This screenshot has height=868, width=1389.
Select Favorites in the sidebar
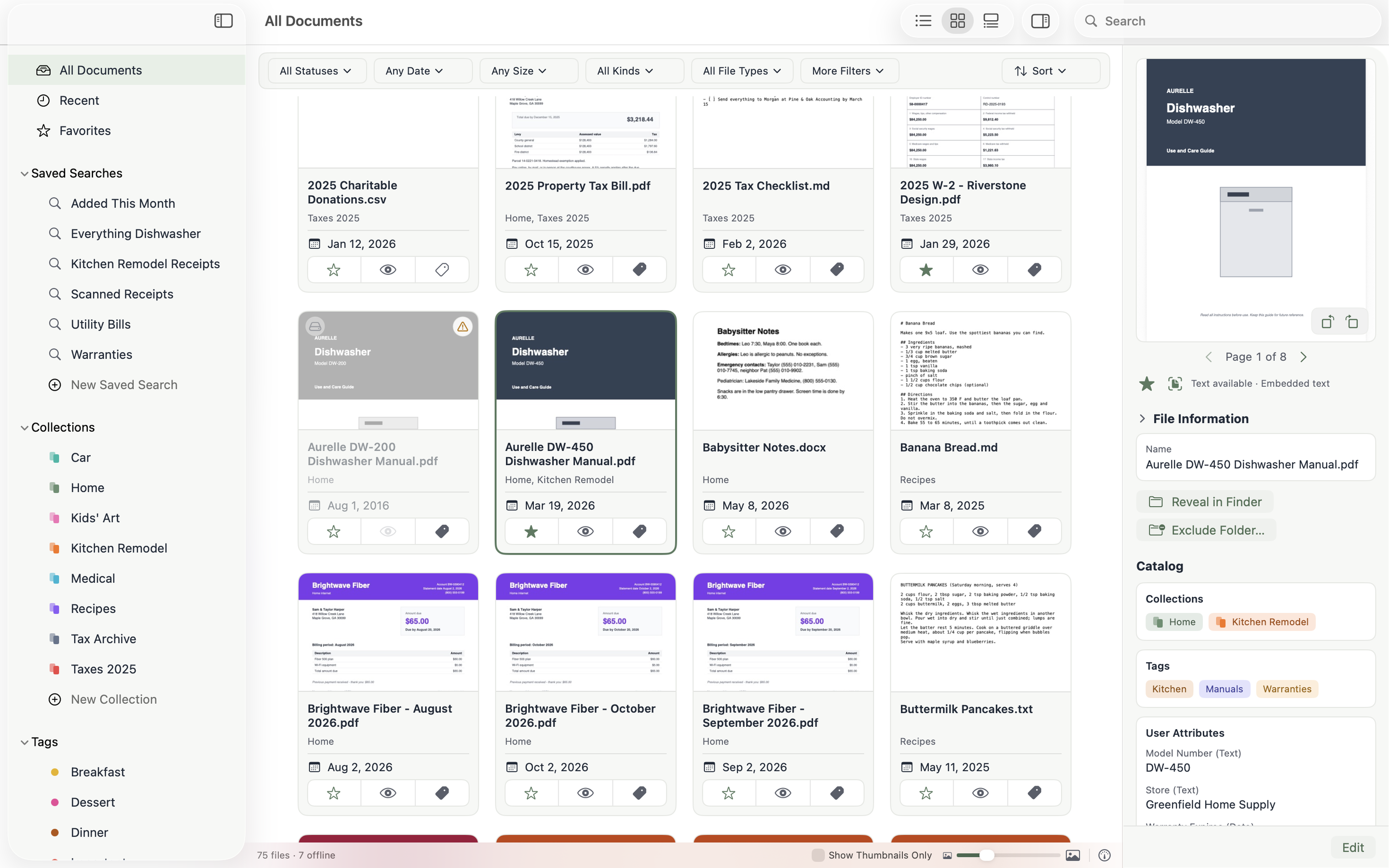pos(126,131)
